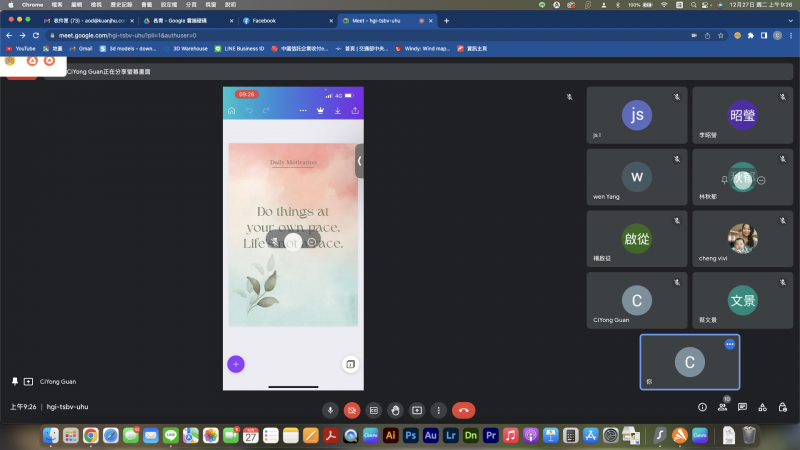
Task: Open macOS Control Center icon
Action: pyautogui.click(x=706, y=5)
